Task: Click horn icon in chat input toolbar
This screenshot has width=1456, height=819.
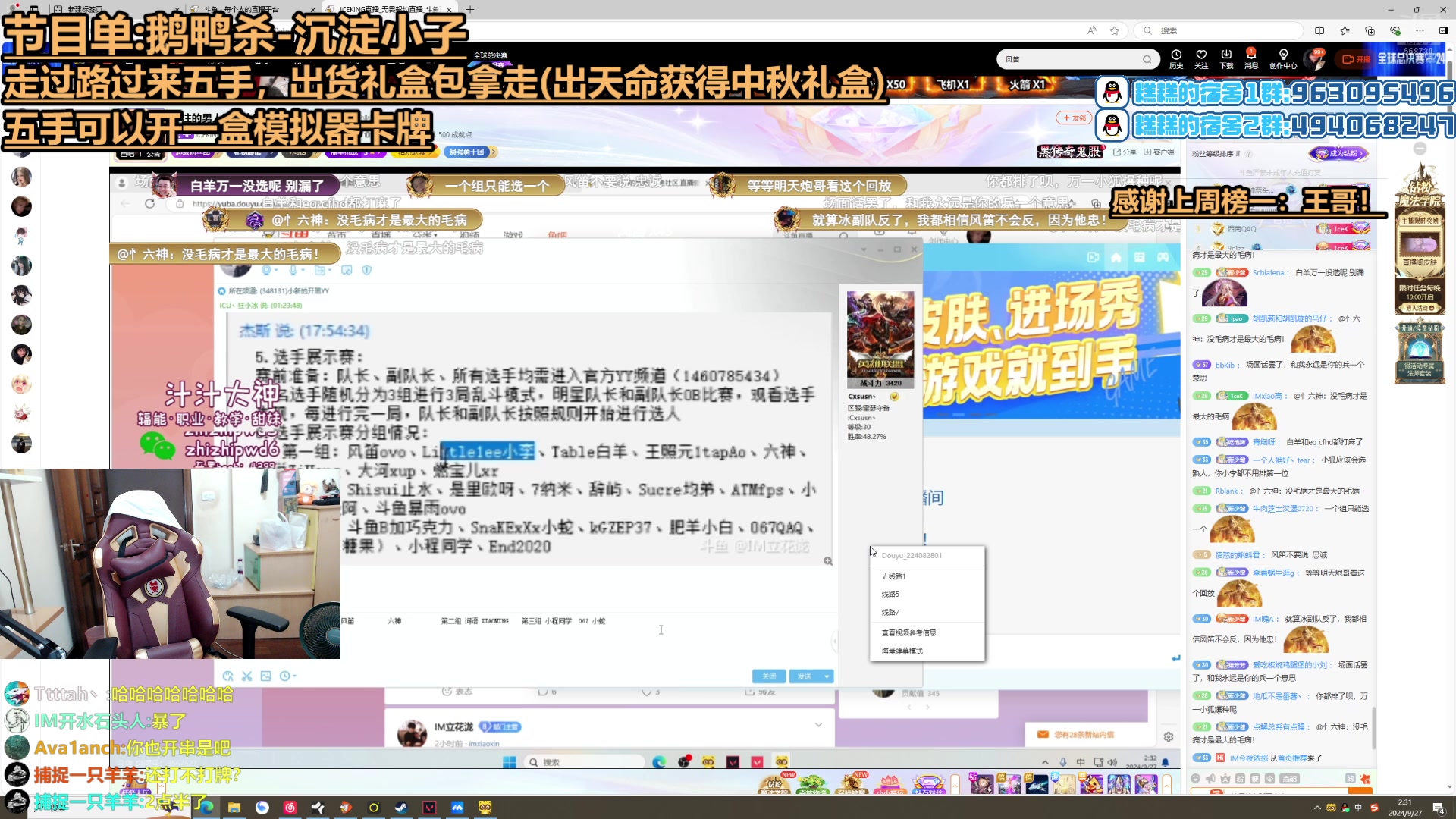Action: pos(1210,778)
